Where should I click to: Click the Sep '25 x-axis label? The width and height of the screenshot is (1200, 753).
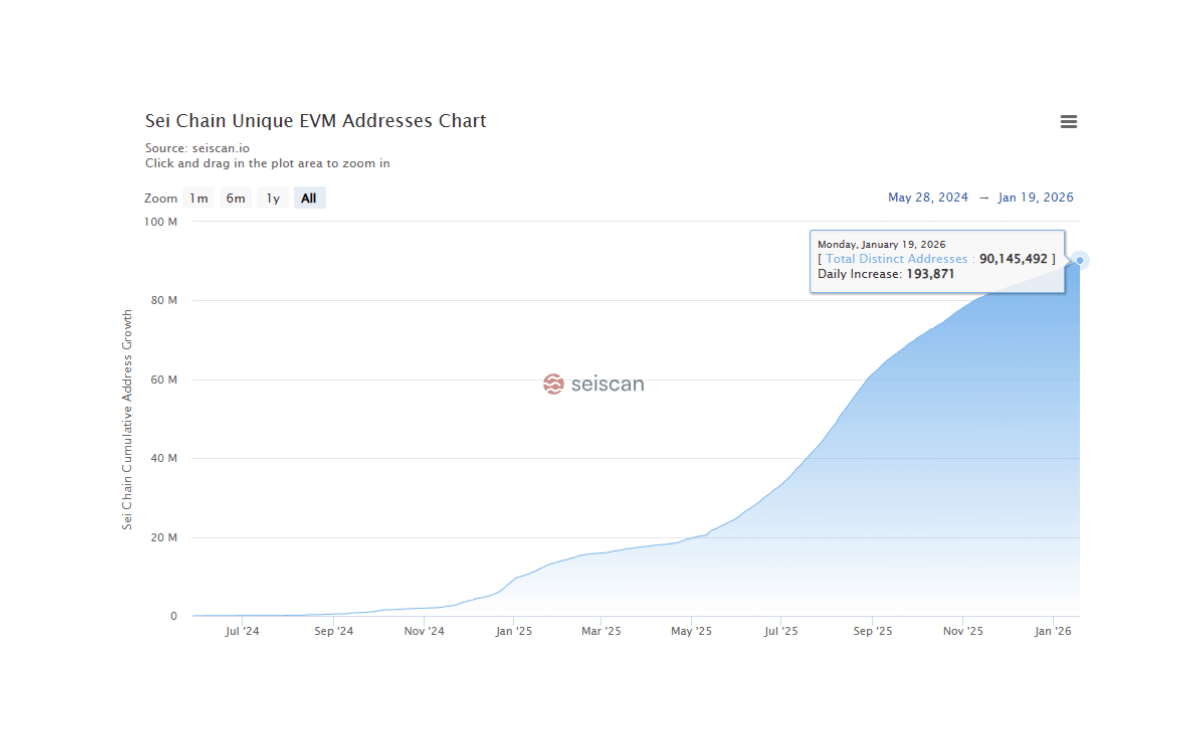(872, 630)
